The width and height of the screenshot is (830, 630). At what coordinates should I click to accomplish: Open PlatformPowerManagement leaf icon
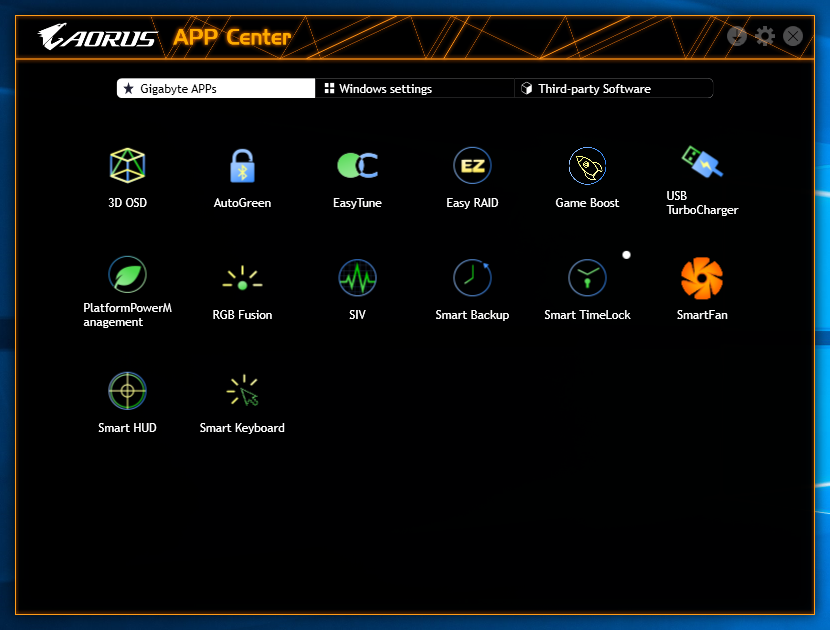[127, 274]
